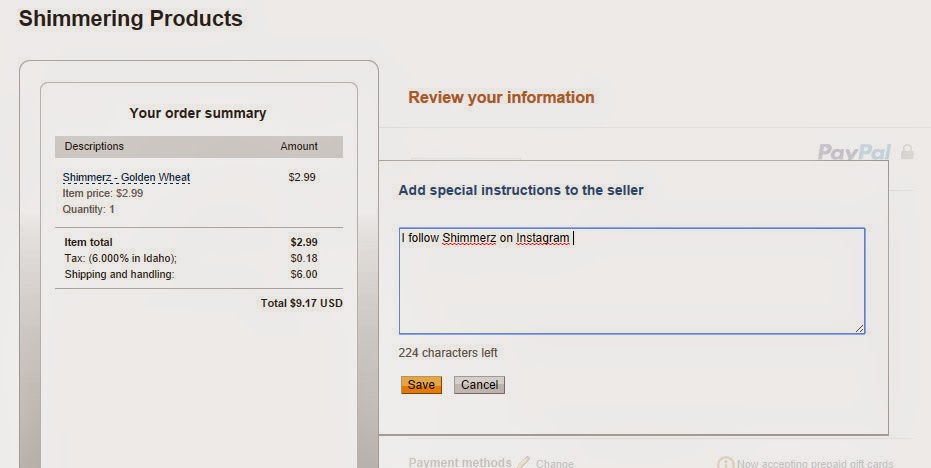Click the Total $9.17 USD line
This screenshot has height=468, width=931.
tap(301, 302)
